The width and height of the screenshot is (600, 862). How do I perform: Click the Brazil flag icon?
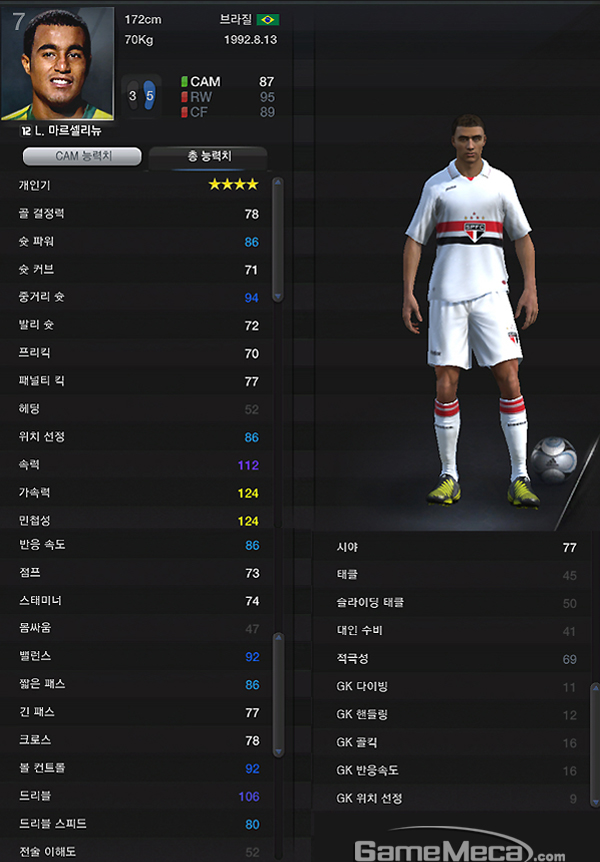pyautogui.click(x=268, y=20)
